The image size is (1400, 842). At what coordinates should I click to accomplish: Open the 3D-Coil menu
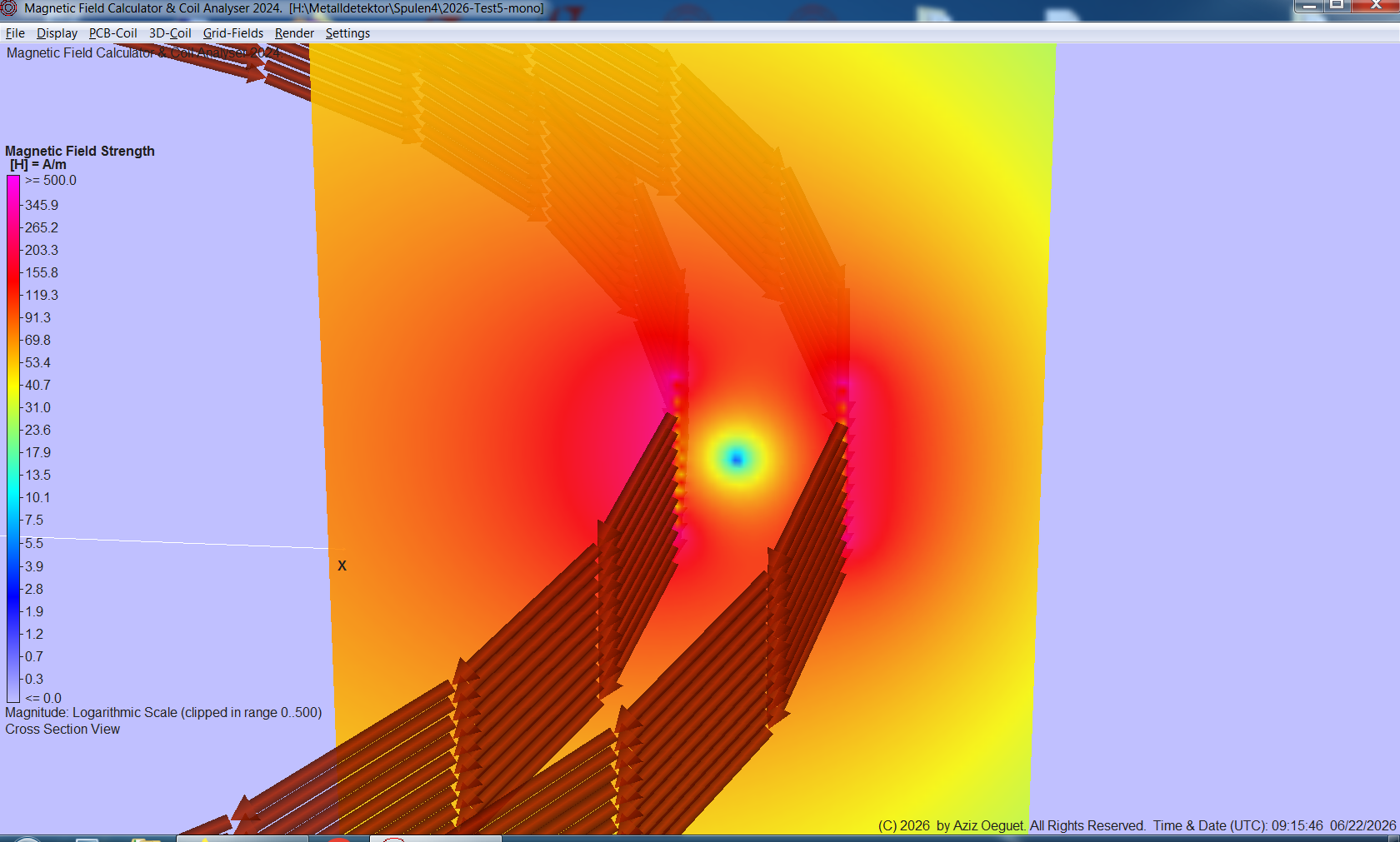(170, 33)
